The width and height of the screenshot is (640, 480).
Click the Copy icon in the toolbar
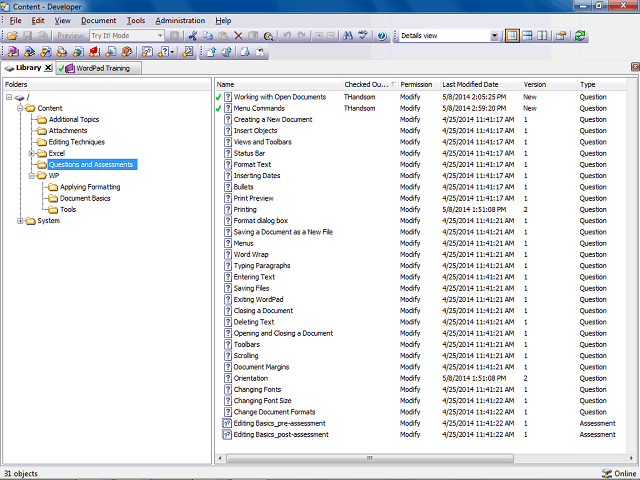(x=208, y=36)
